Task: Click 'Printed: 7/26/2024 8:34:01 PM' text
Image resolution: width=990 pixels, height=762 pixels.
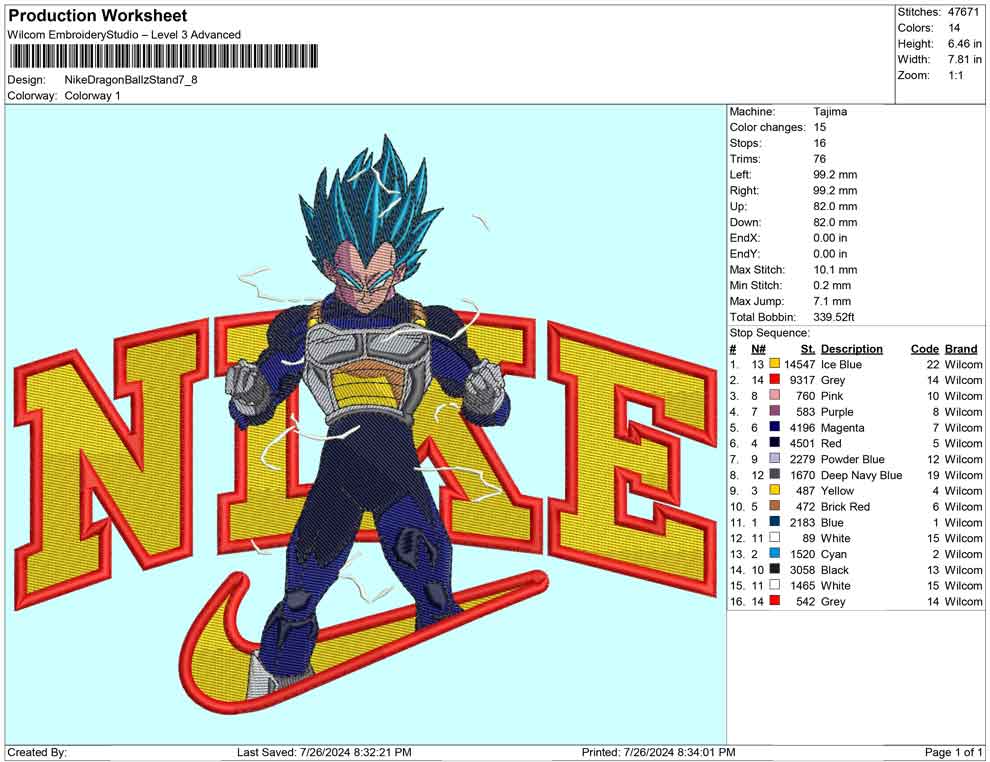Action: coord(658,752)
